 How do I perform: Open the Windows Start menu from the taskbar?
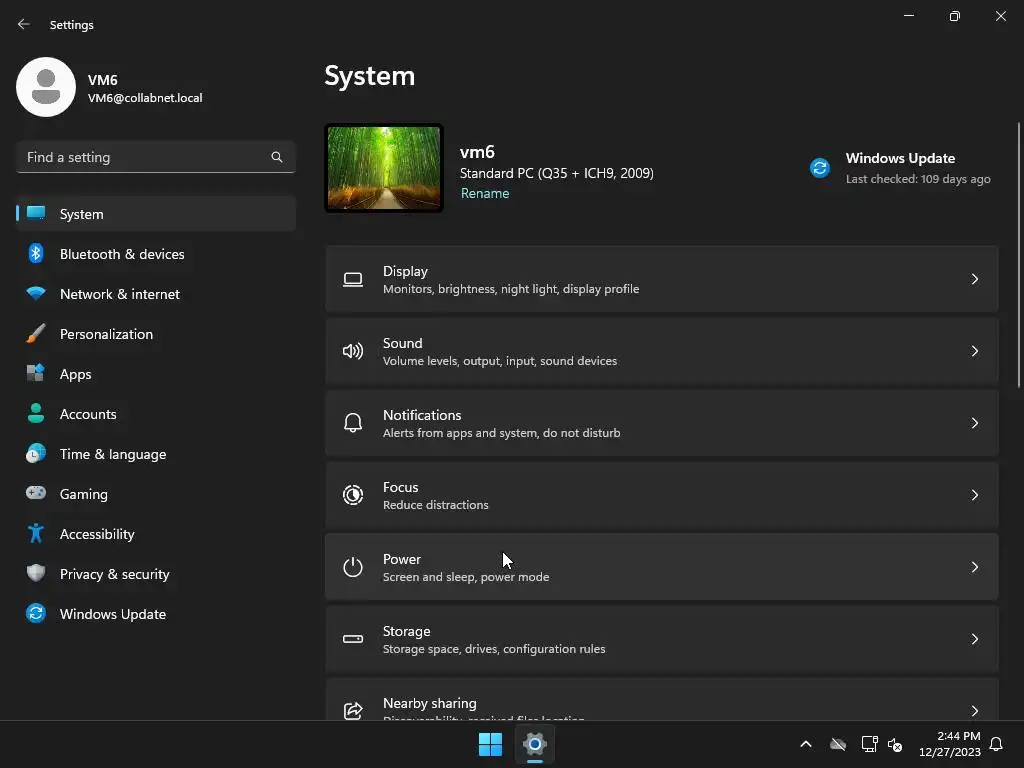tap(490, 744)
